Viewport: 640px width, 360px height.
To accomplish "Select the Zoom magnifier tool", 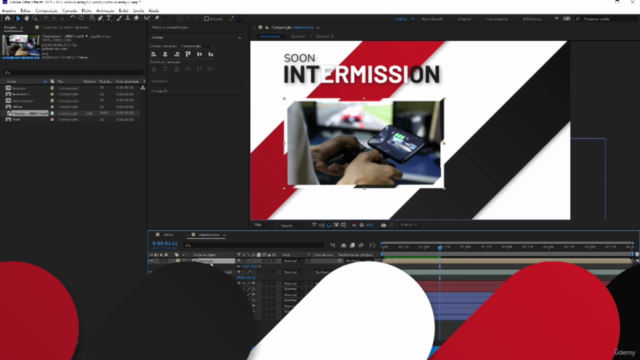I will pyautogui.click(x=35, y=18).
